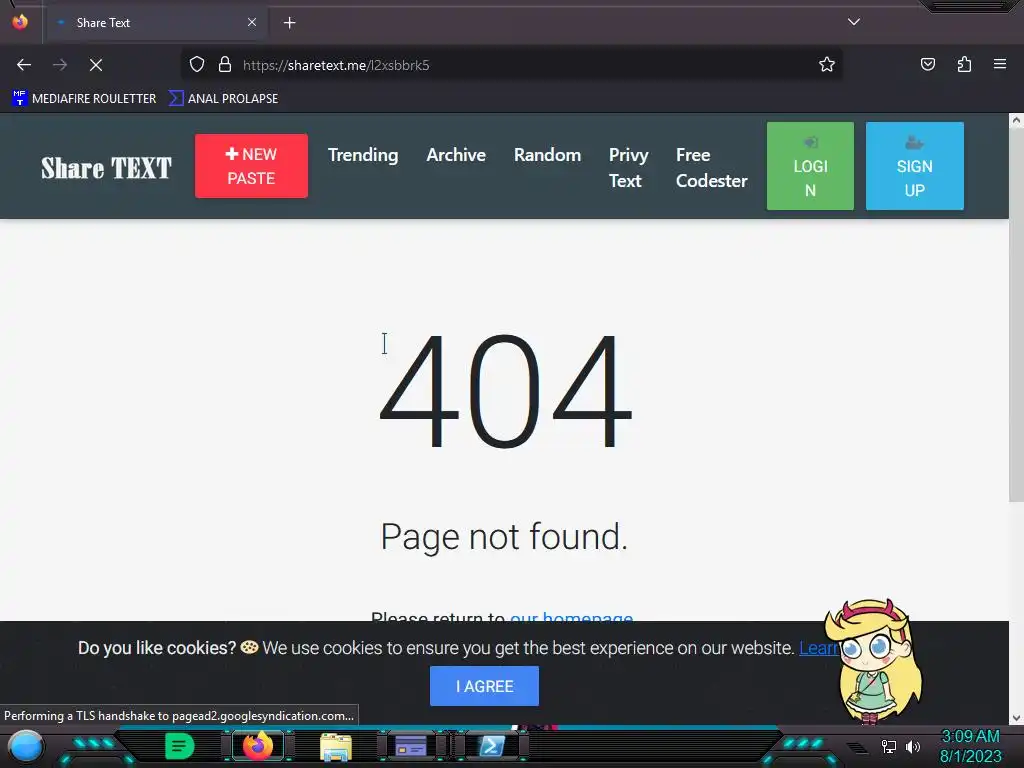The height and width of the screenshot is (768, 1024).
Task: Open the MEDIAFIRE ROULETTER bookmark
Action: (84, 99)
